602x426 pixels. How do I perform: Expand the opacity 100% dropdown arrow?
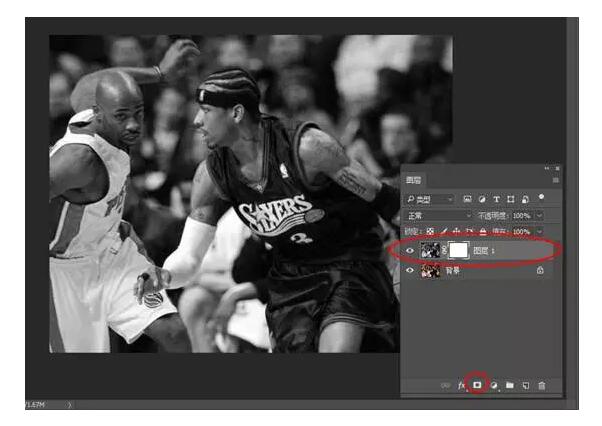coord(541,215)
